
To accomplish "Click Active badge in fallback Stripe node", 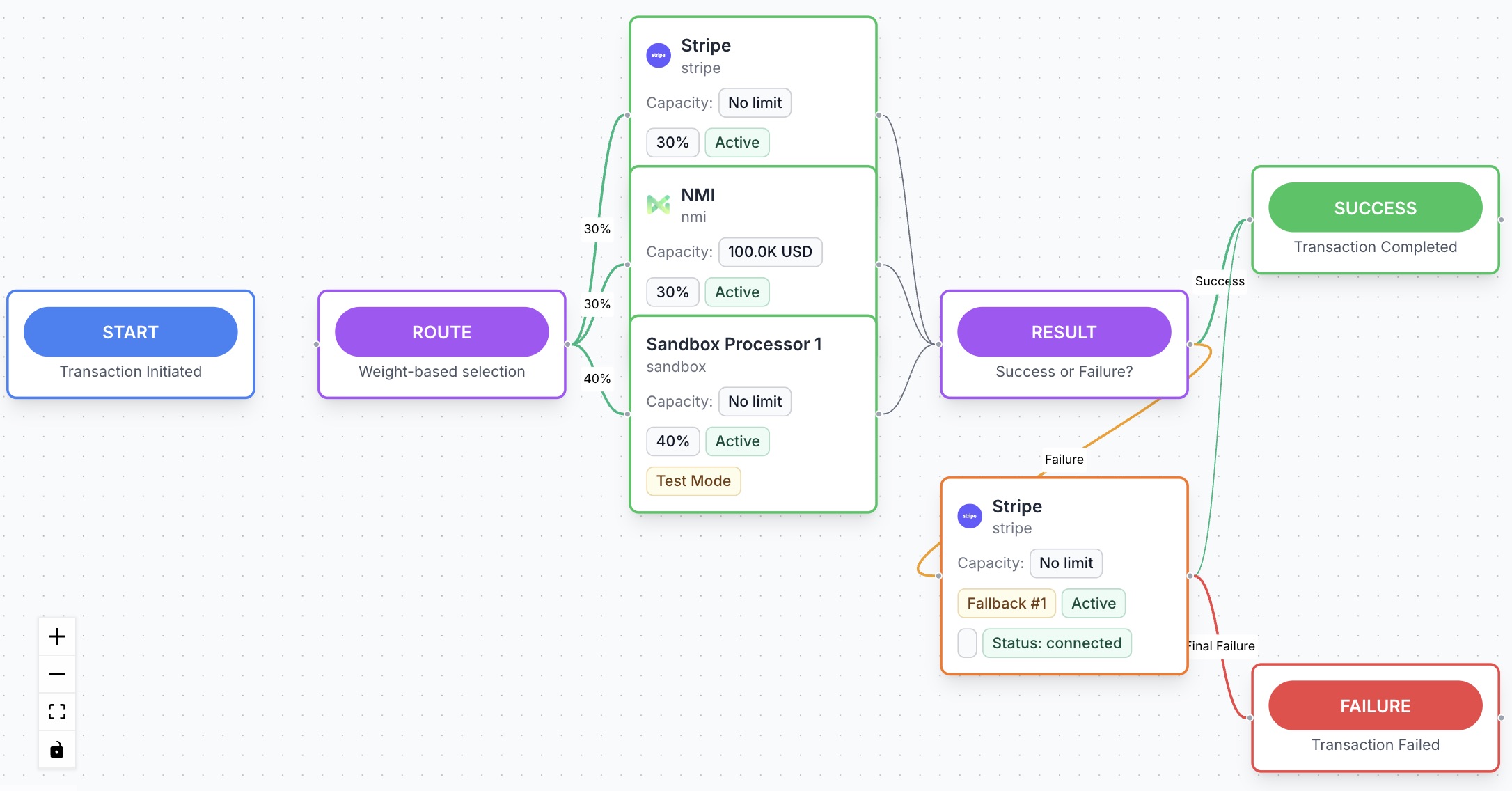I will [x=1094, y=604].
